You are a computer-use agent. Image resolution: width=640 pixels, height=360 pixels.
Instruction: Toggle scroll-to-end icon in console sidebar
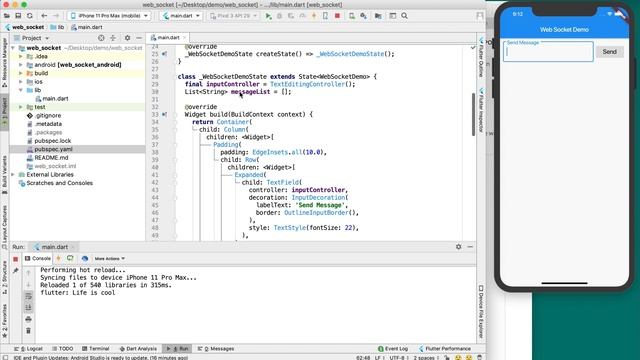click(28, 307)
